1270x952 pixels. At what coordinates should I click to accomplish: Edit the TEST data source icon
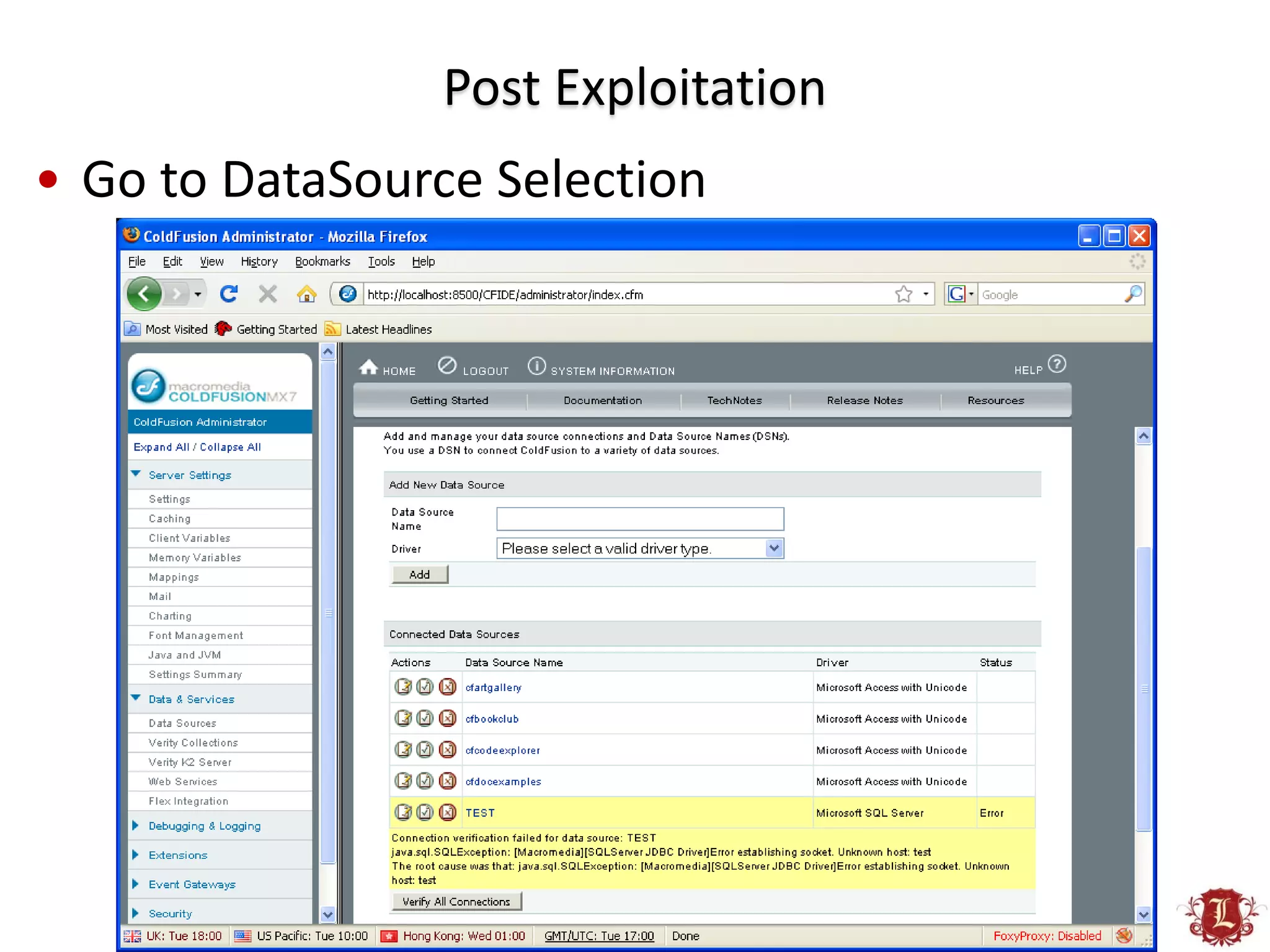coord(403,812)
